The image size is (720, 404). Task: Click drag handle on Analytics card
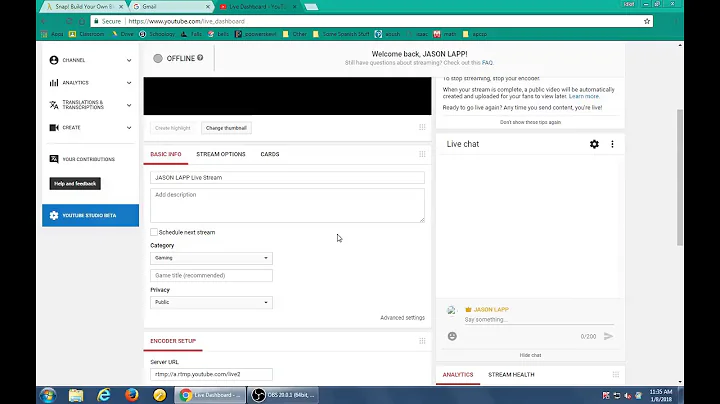(x=616, y=375)
